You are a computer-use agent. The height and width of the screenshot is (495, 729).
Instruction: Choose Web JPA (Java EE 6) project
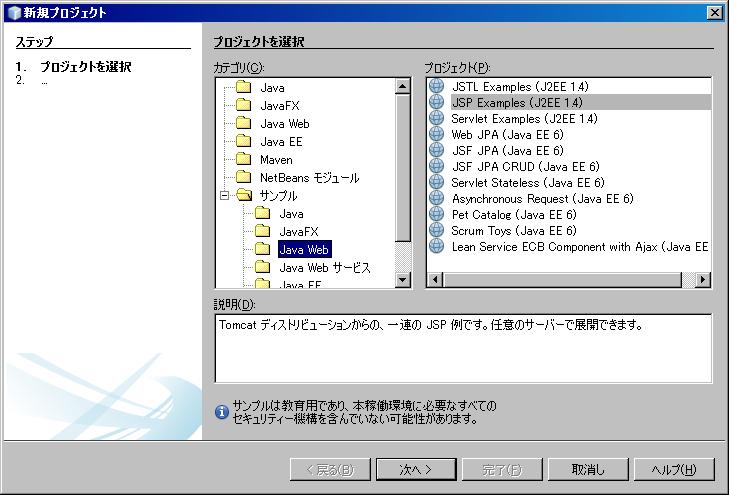click(x=507, y=134)
